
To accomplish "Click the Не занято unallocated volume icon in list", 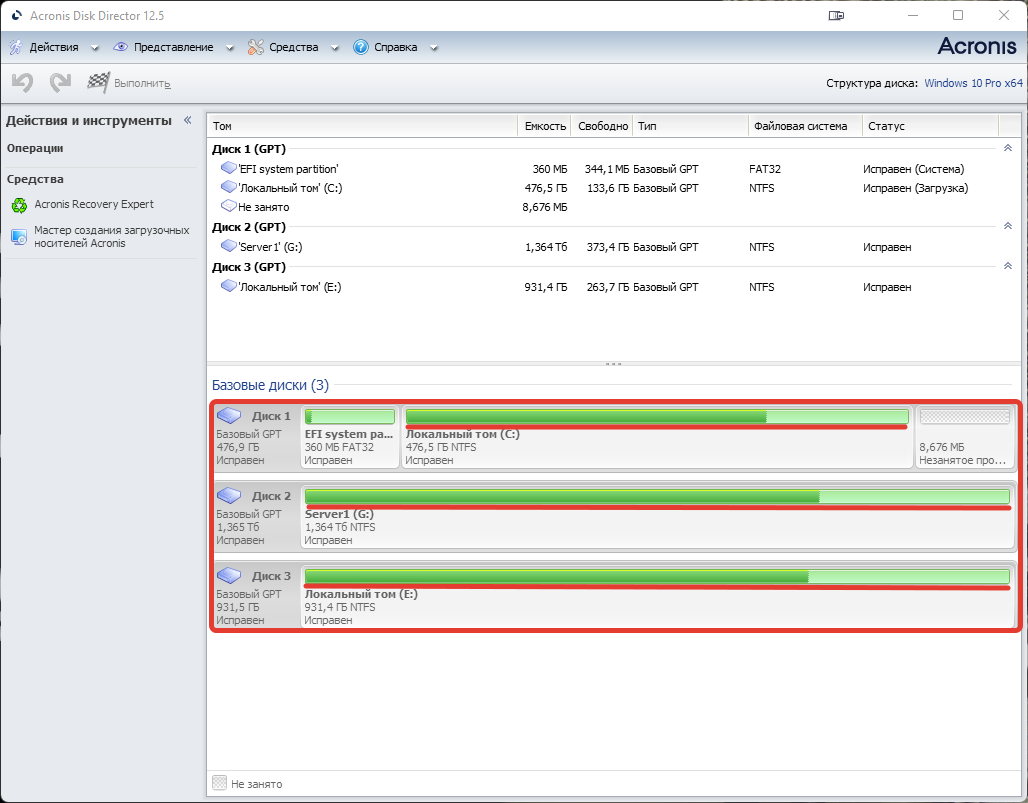I will [229, 206].
